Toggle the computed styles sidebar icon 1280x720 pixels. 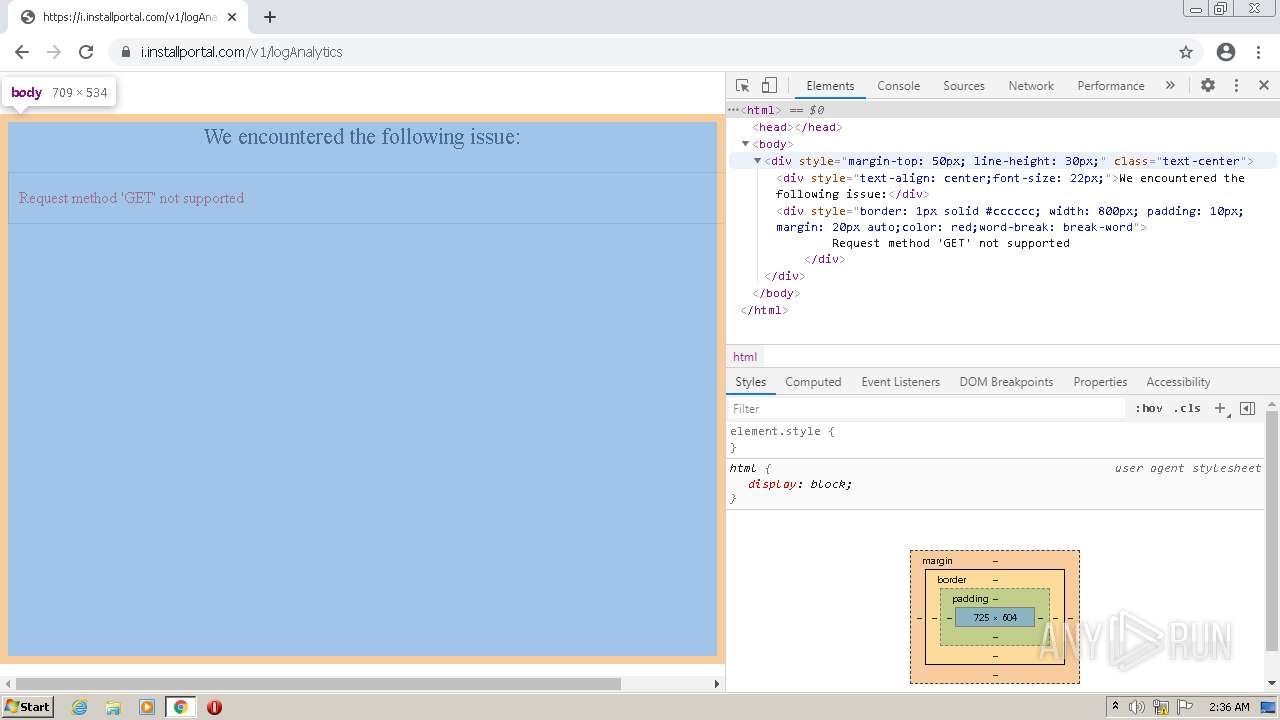pos(1247,408)
